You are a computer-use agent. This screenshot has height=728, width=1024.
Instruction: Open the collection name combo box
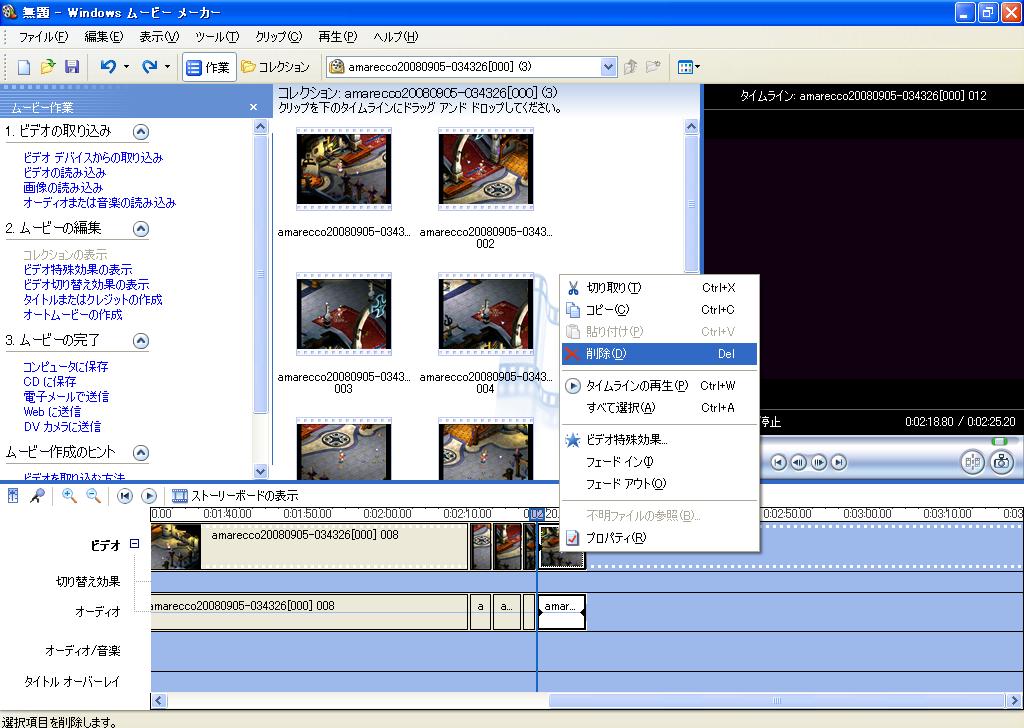(472, 67)
